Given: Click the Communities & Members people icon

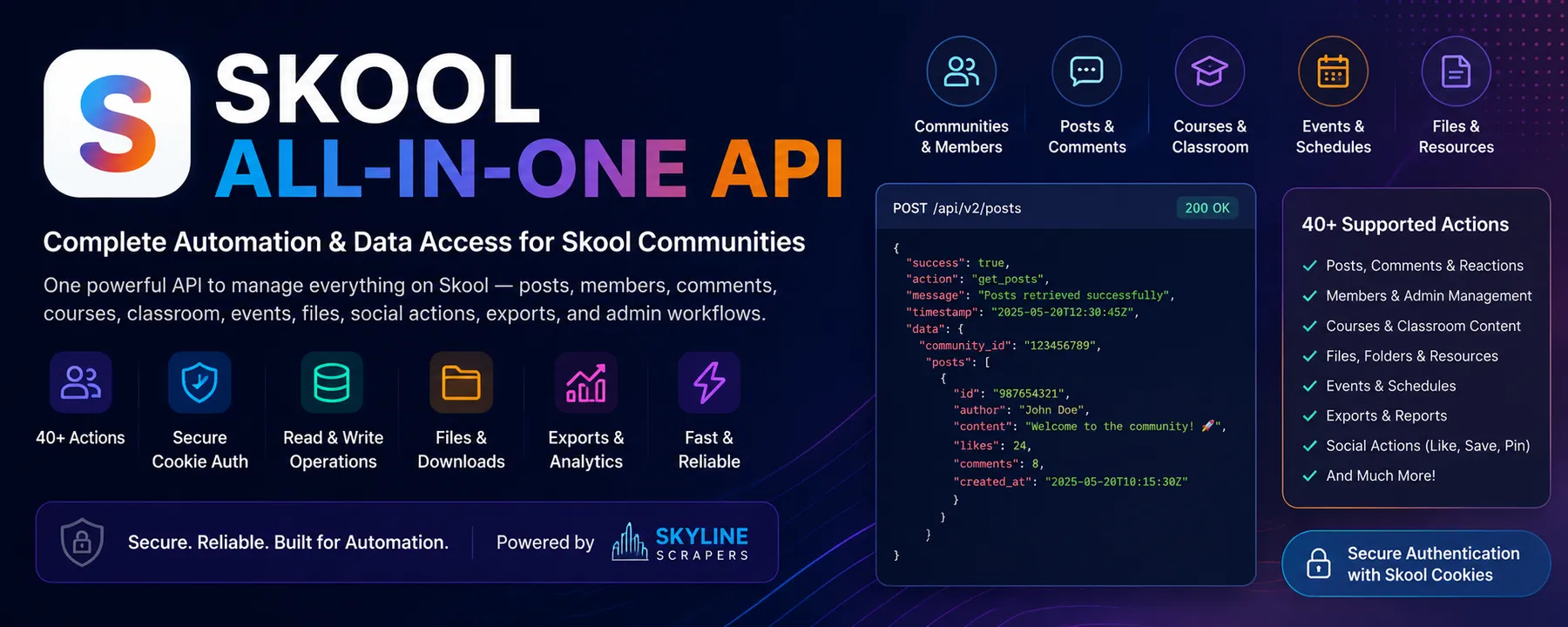Looking at the screenshot, I should pyautogui.click(x=962, y=71).
